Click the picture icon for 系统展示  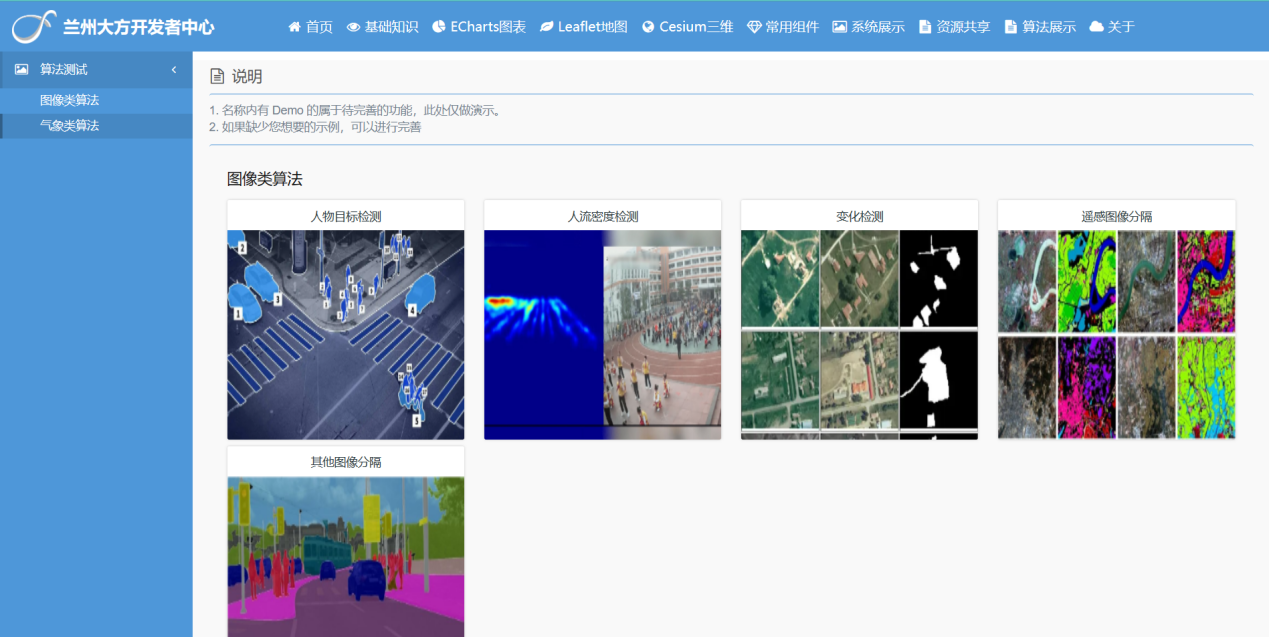(839, 27)
